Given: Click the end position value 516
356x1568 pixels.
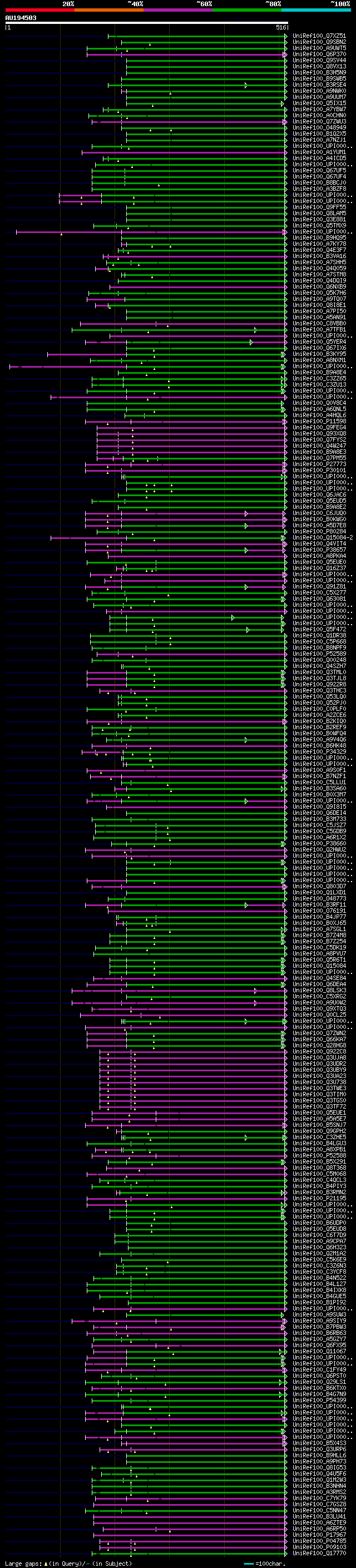Looking at the screenshot, I should [280, 27].
